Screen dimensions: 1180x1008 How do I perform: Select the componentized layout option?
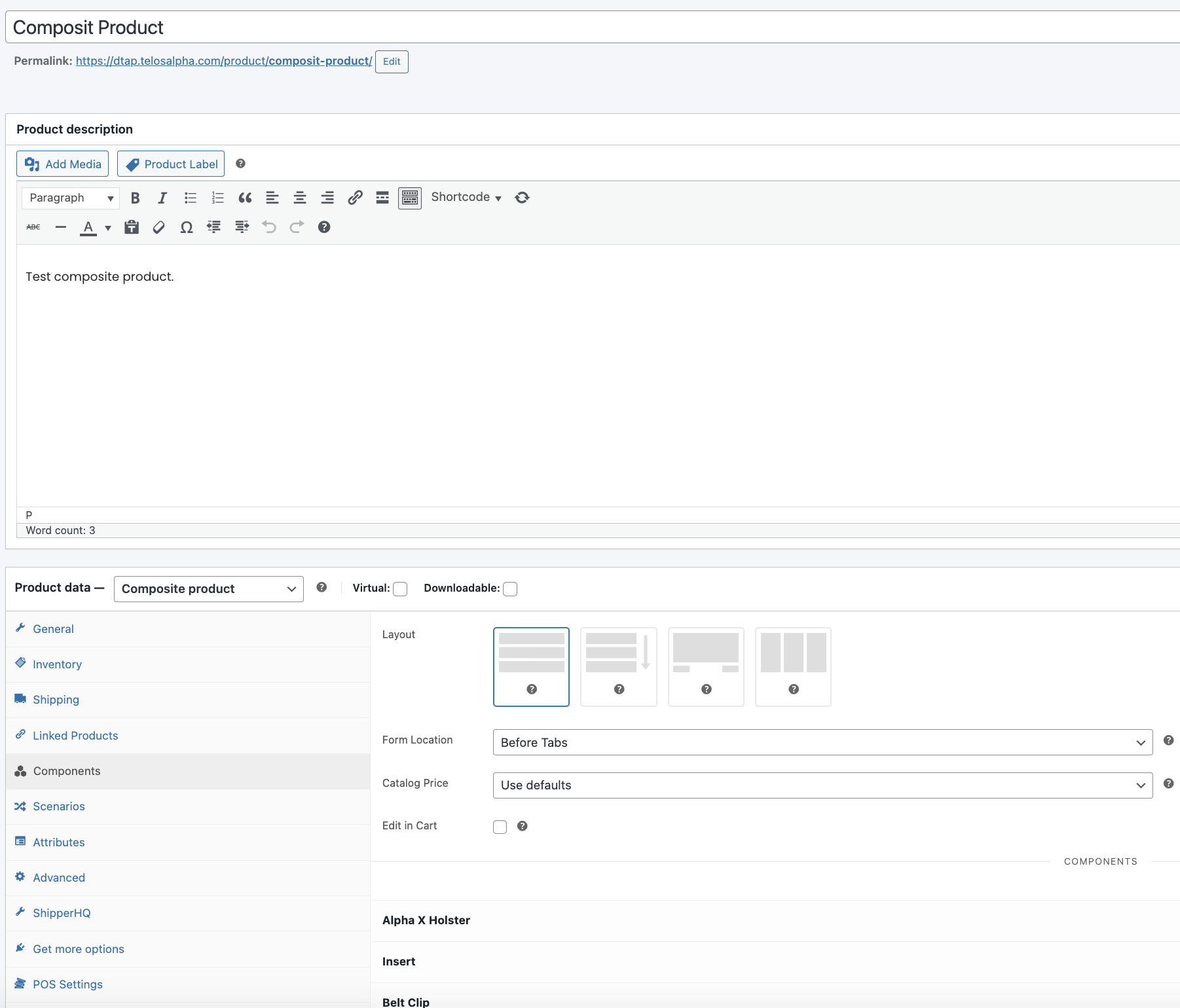tap(793, 667)
